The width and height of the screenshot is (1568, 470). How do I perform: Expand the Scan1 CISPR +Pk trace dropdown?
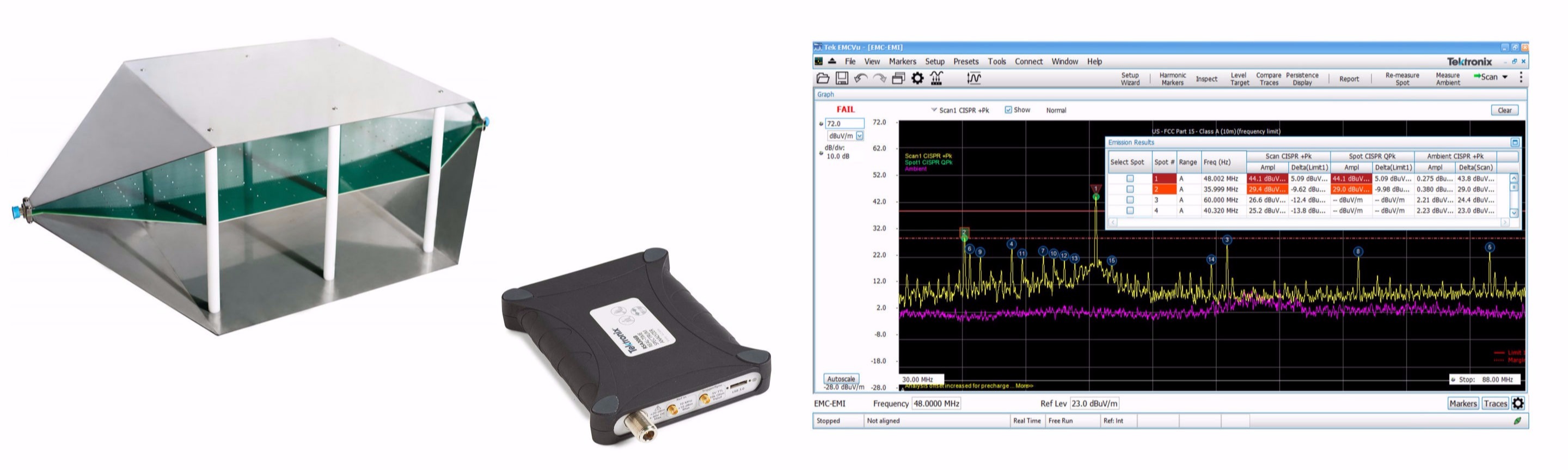(x=934, y=110)
